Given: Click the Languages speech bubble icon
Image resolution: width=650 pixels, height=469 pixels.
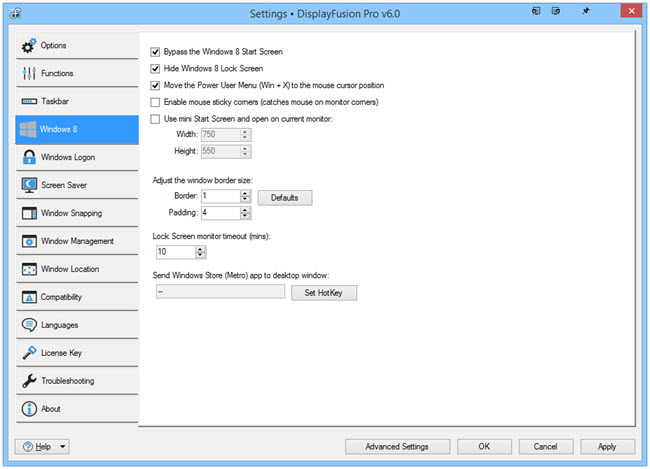Looking at the screenshot, I should click(x=29, y=325).
